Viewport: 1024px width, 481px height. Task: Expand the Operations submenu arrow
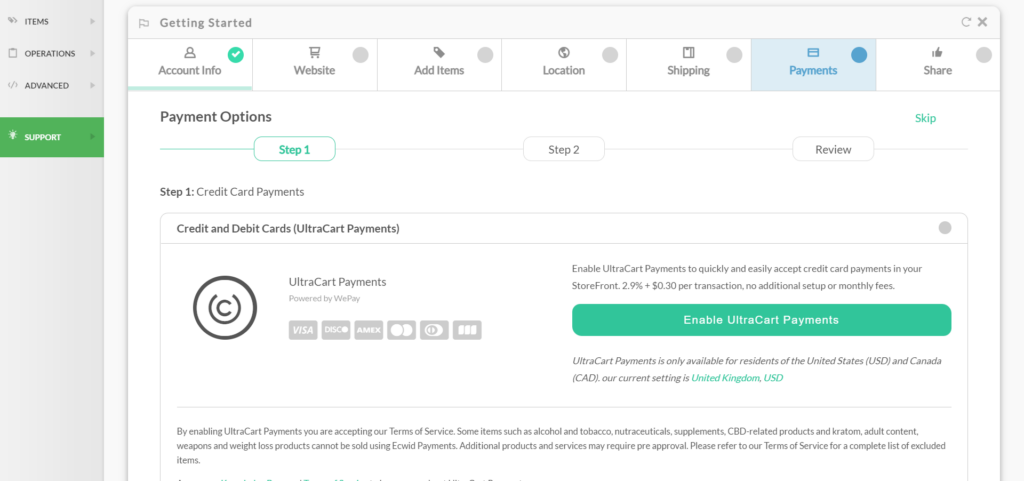(x=93, y=54)
